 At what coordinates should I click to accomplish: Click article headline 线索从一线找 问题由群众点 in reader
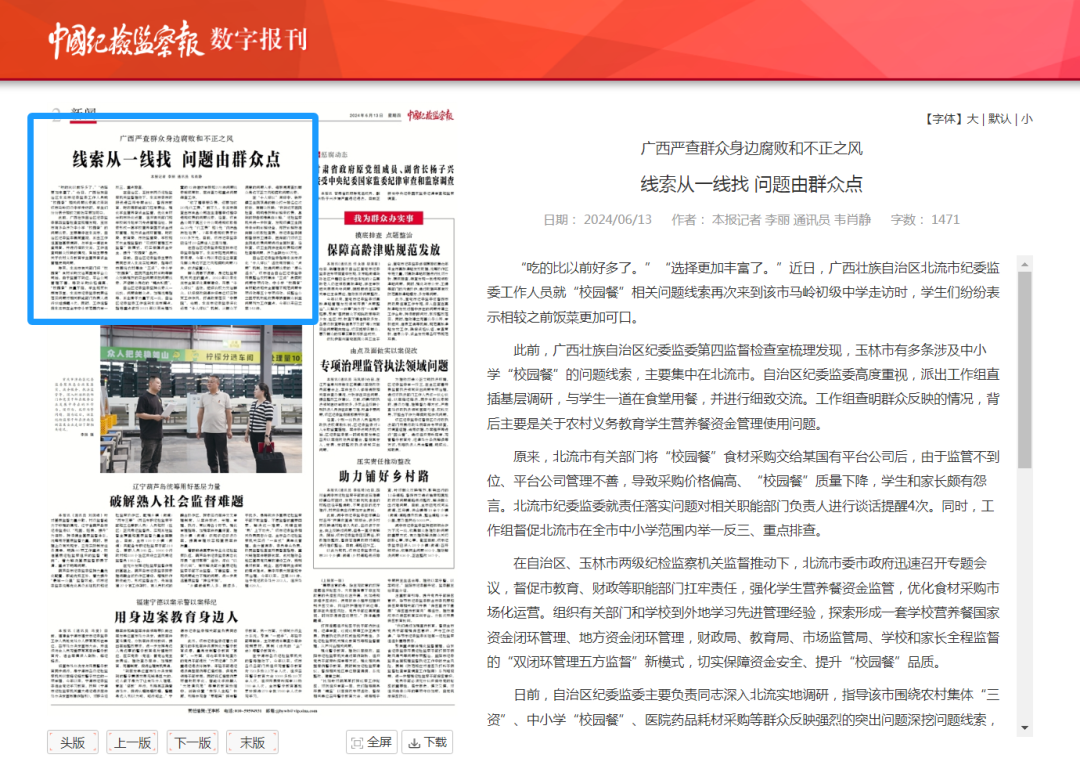tap(751, 184)
